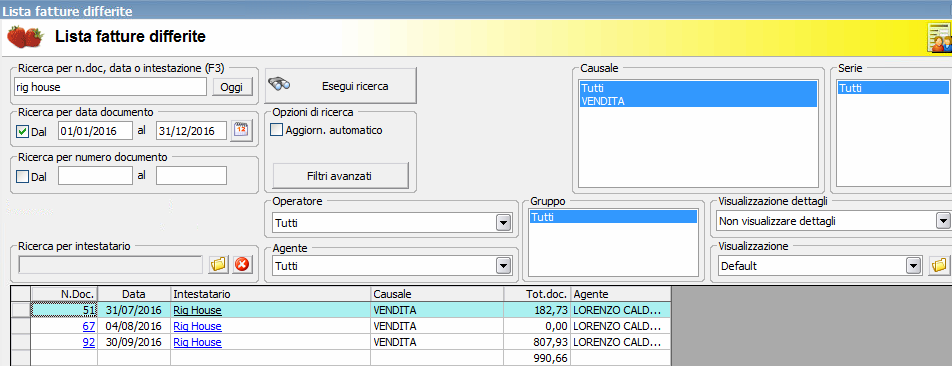Sort by the Data column header
The image size is (952, 366).
coord(134,294)
